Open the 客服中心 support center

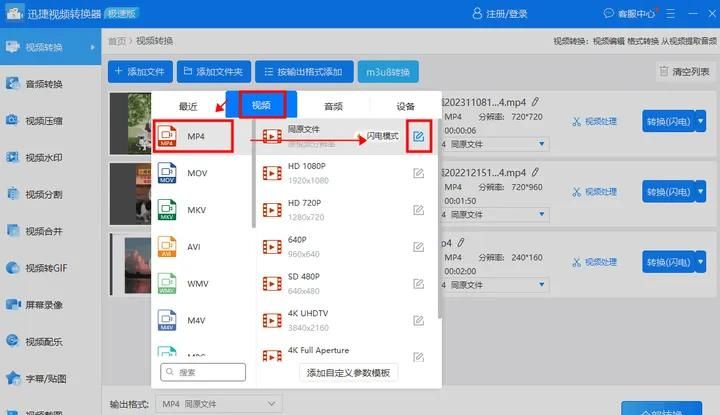coord(629,13)
